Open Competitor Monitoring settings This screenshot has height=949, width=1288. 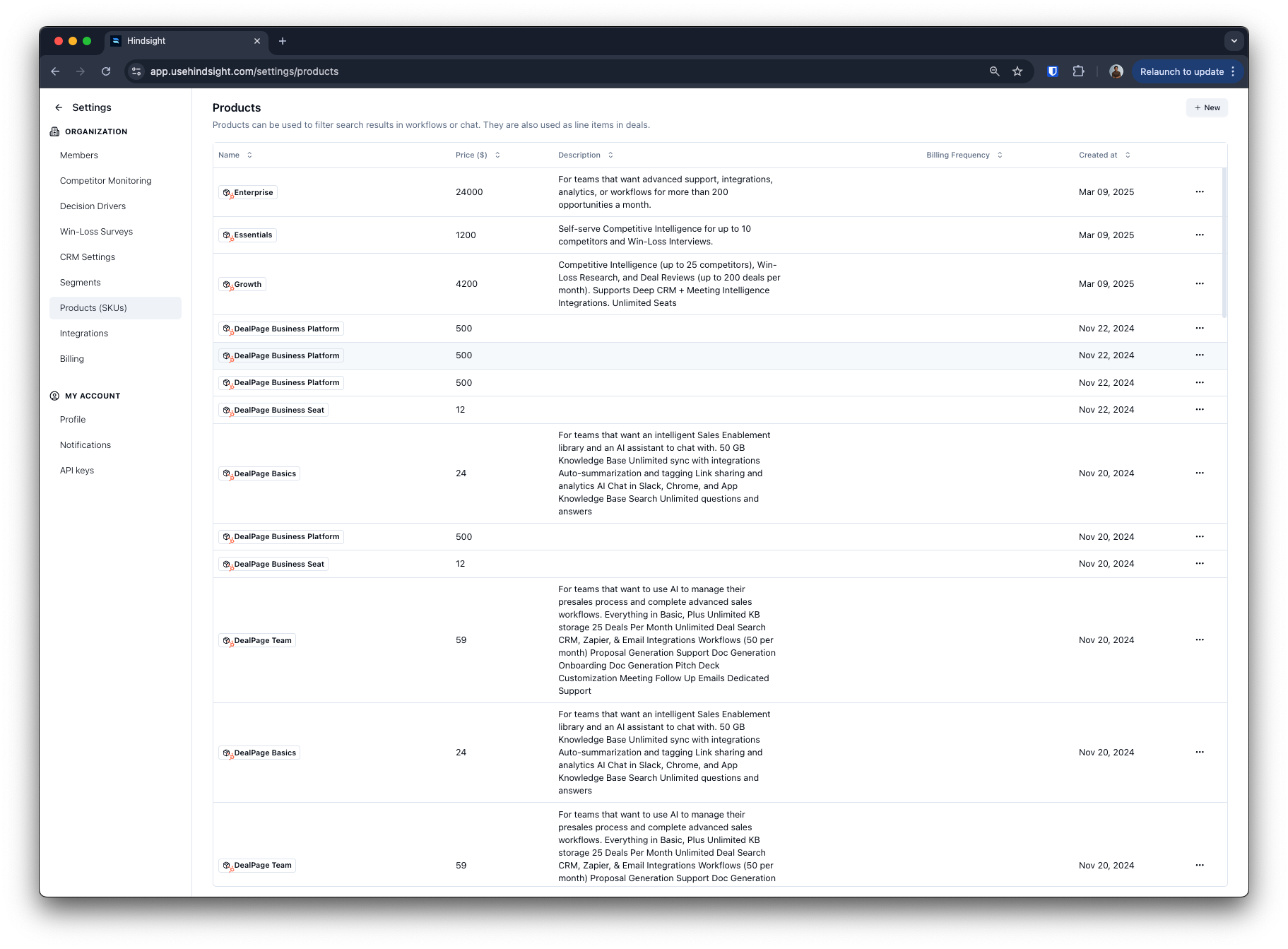coord(115,181)
